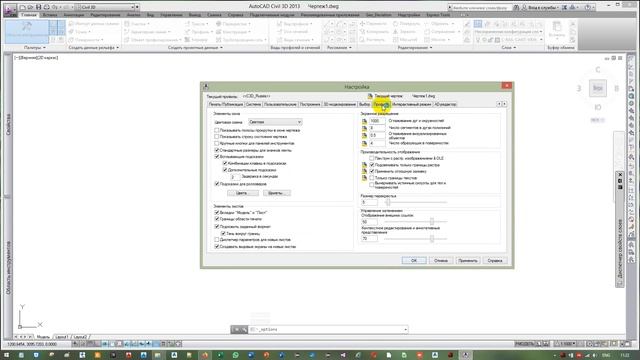Check Только границы текстов text boundary checkbox

tap(372, 178)
